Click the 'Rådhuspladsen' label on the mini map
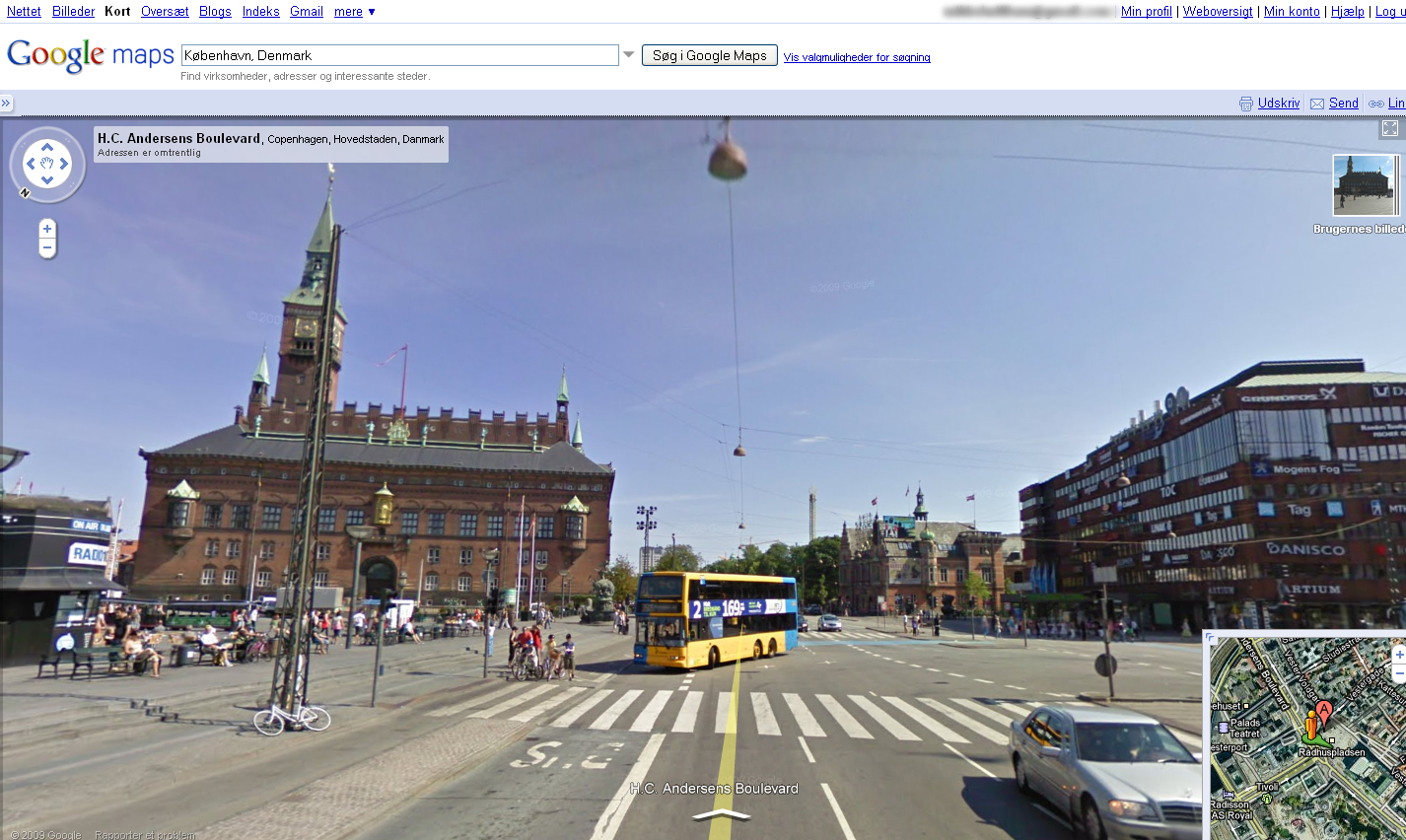 point(1332,752)
